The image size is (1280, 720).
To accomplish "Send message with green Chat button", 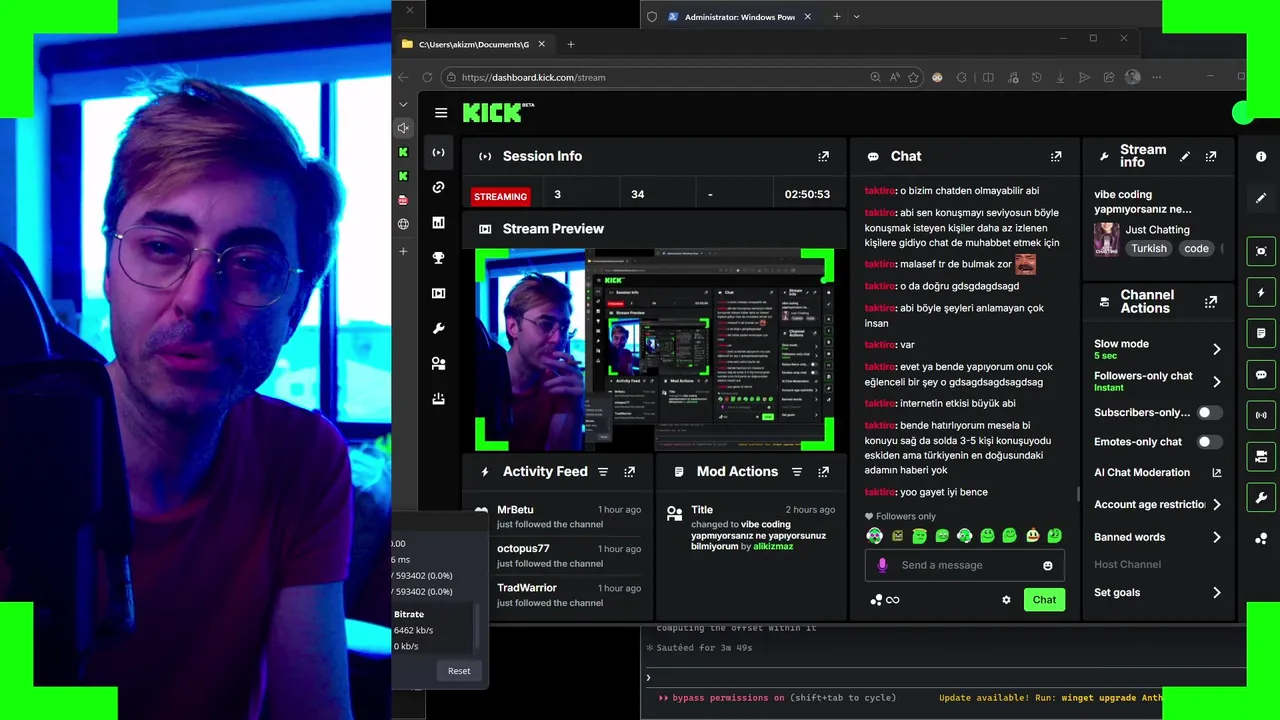I will click(1044, 600).
